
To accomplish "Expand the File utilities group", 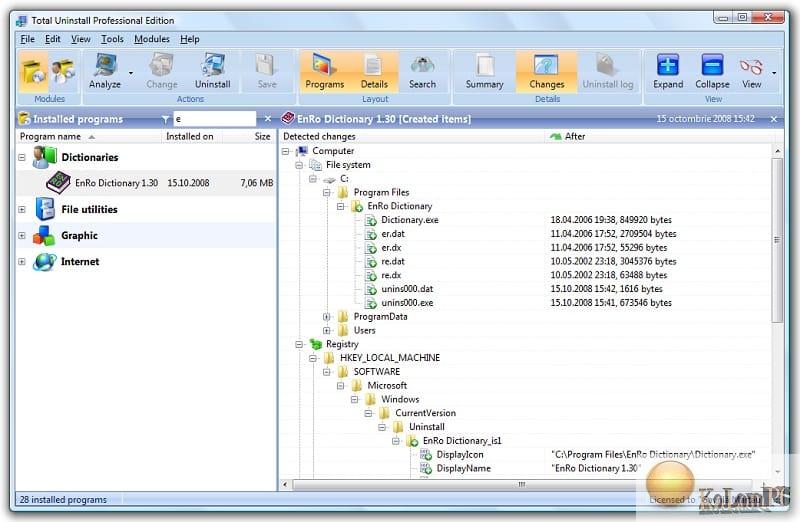I will point(22,209).
